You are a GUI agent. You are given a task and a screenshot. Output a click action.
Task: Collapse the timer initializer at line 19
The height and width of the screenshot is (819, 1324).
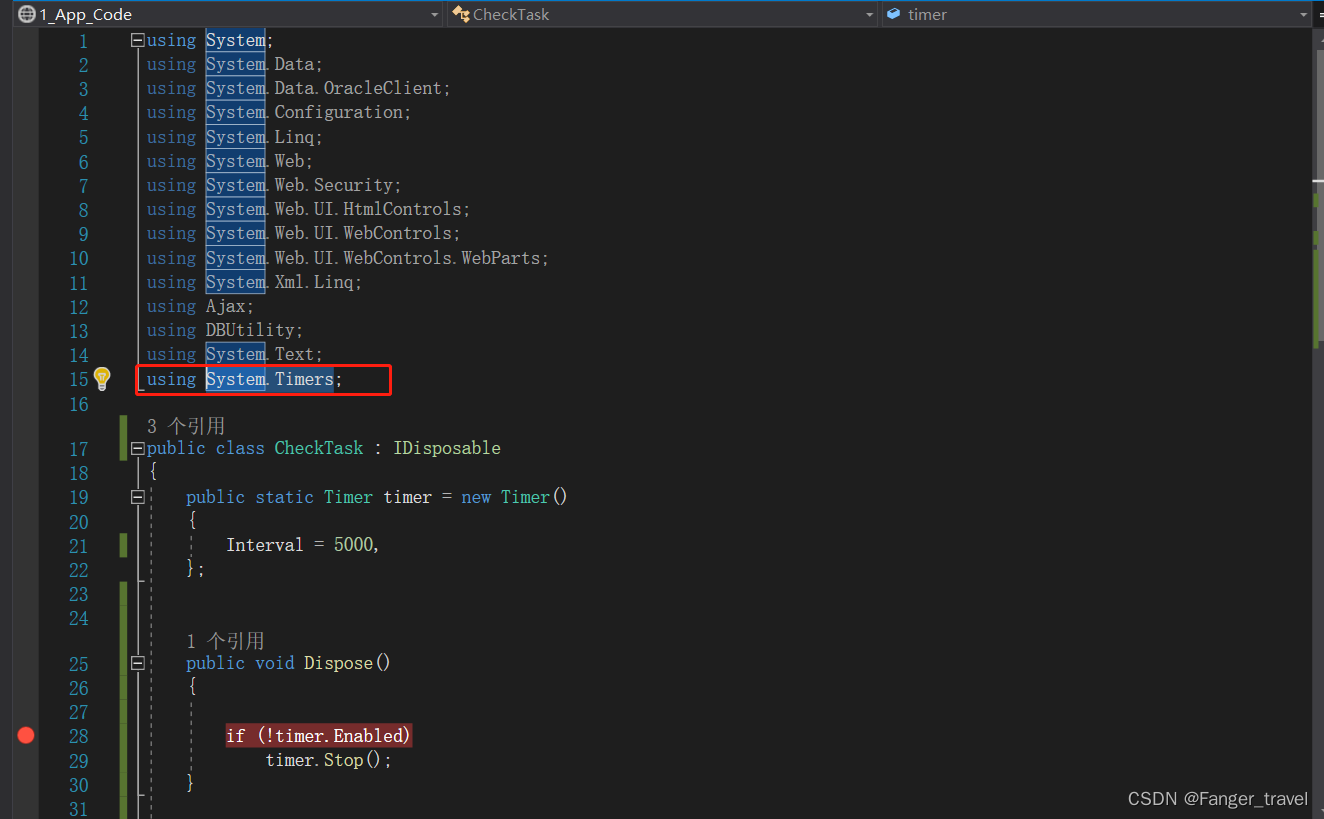137,497
